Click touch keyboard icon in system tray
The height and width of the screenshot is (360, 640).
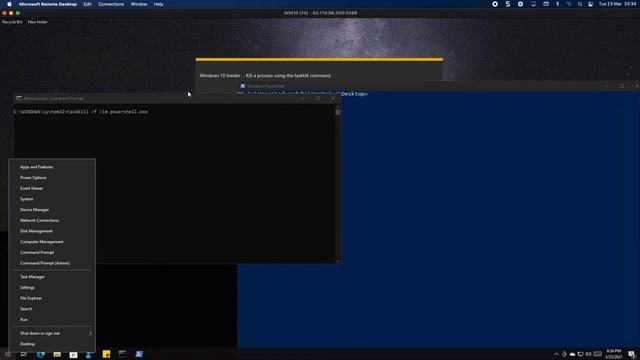(598, 354)
